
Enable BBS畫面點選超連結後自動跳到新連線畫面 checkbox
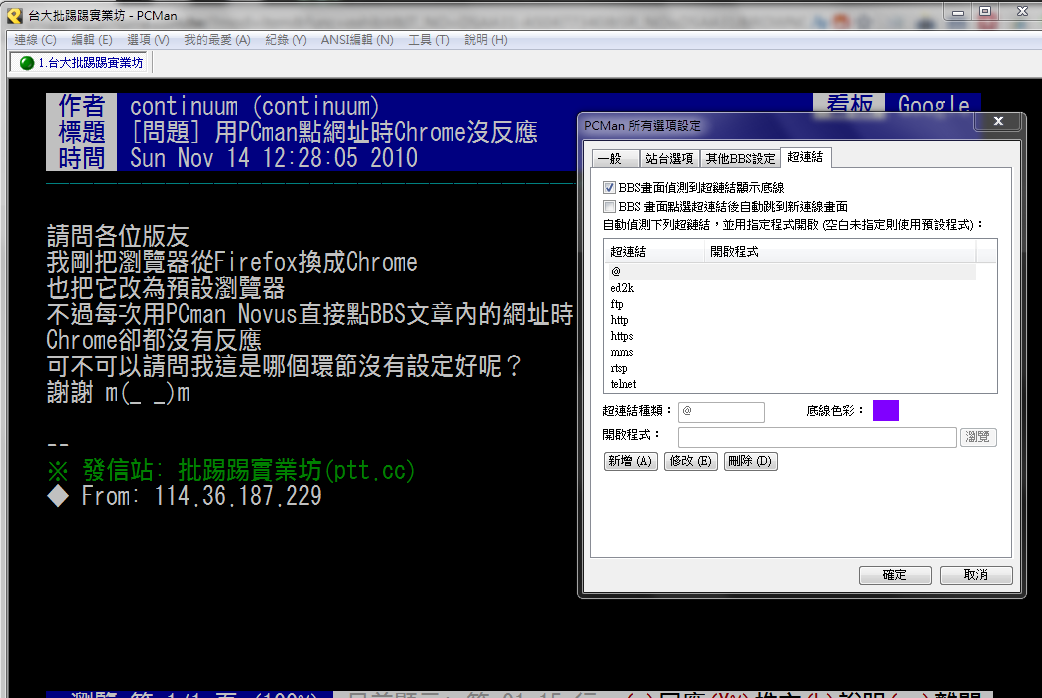coord(609,206)
